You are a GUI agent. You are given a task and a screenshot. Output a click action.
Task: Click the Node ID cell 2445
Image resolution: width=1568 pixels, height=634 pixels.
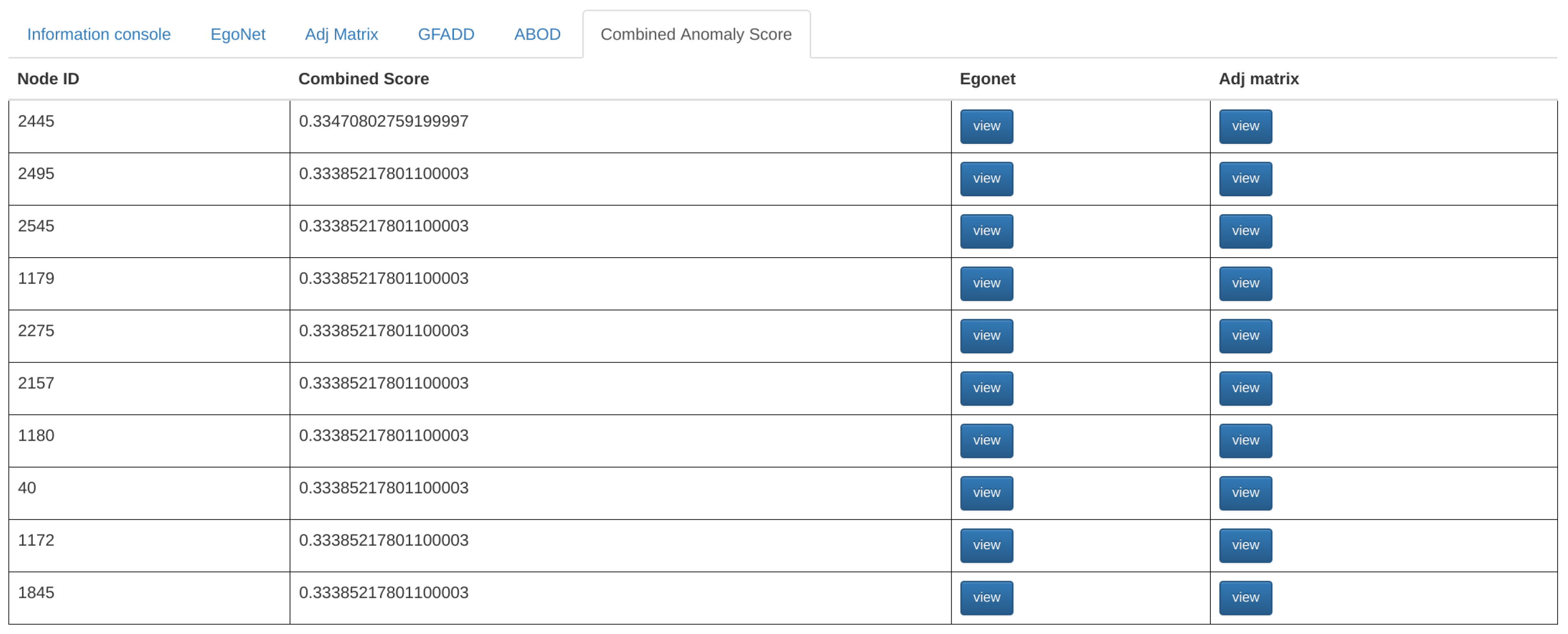click(x=36, y=121)
